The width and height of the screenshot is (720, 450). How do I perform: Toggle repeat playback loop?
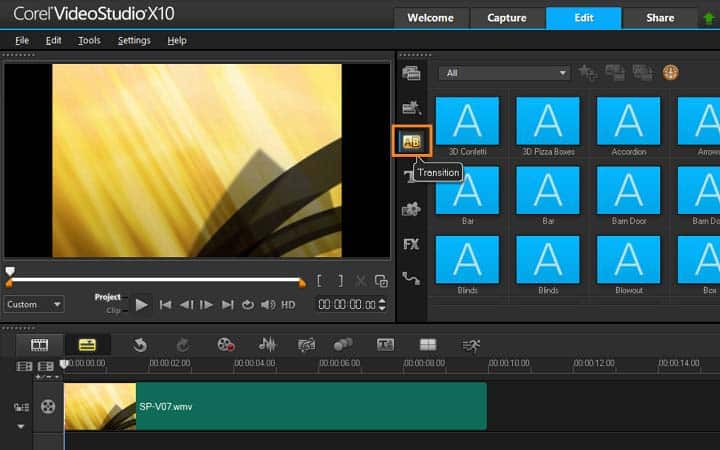pos(249,305)
